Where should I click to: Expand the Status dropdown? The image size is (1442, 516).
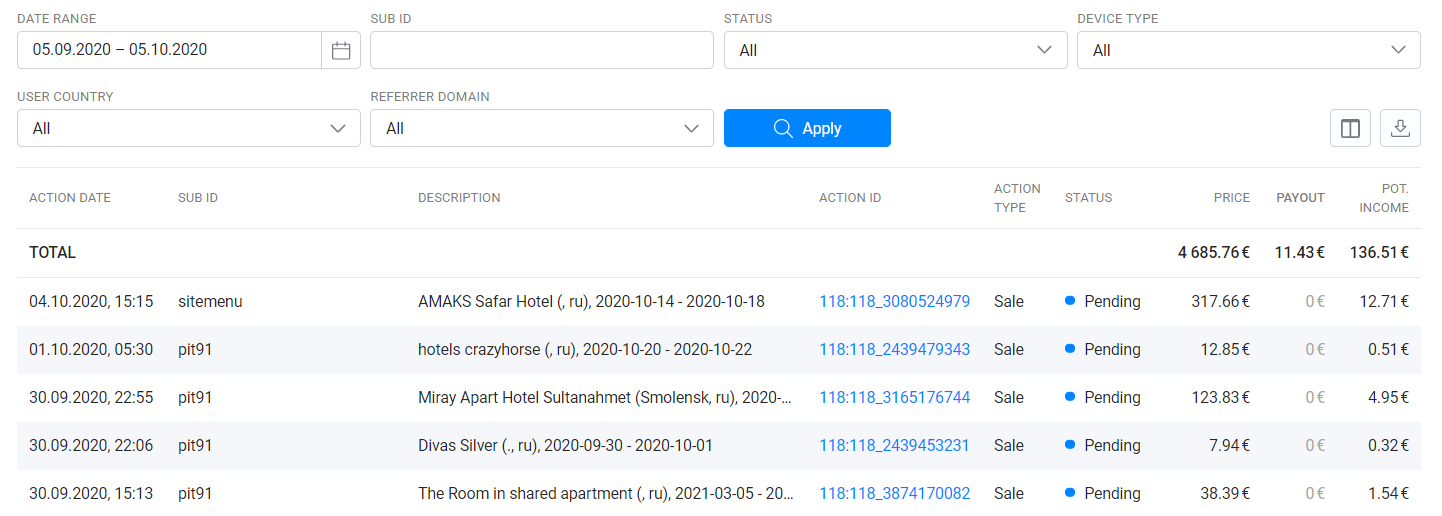pos(895,50)
